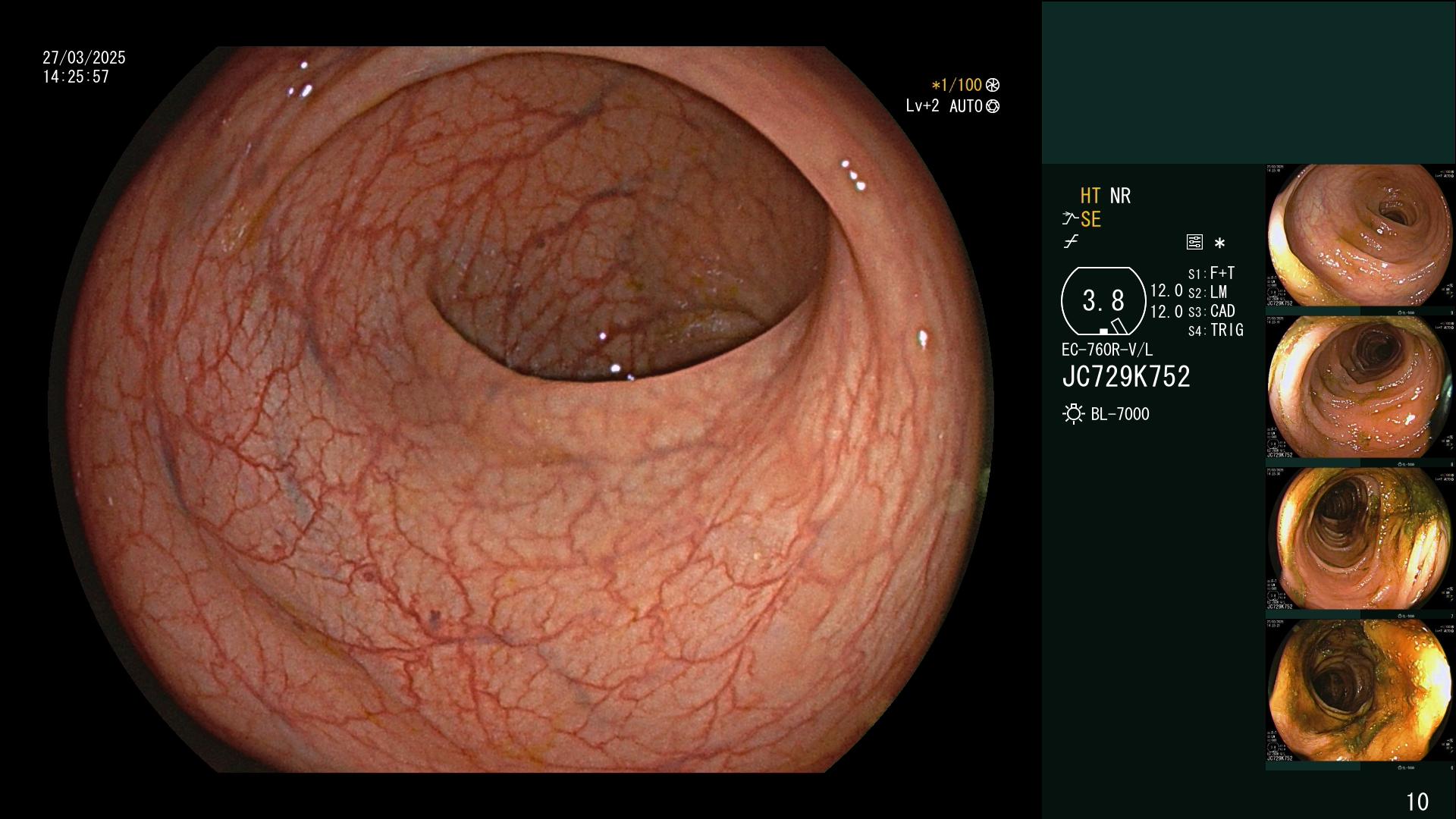This screenshot has width=1456, height=819.
Task: Click the scope diameter indicator showing 3.8
Action: point(1103,301)
